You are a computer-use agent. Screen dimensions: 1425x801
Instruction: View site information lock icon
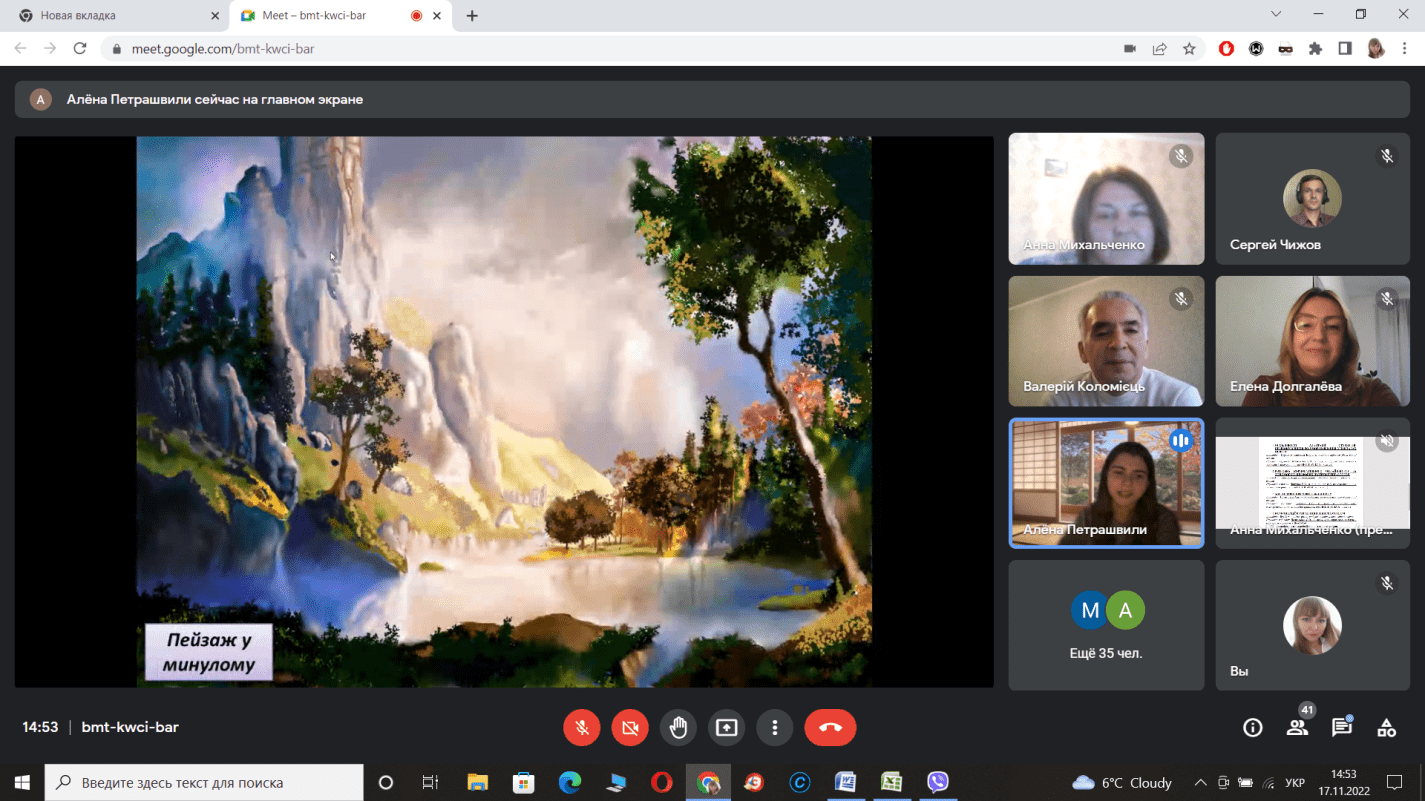(x=117, y=48)
